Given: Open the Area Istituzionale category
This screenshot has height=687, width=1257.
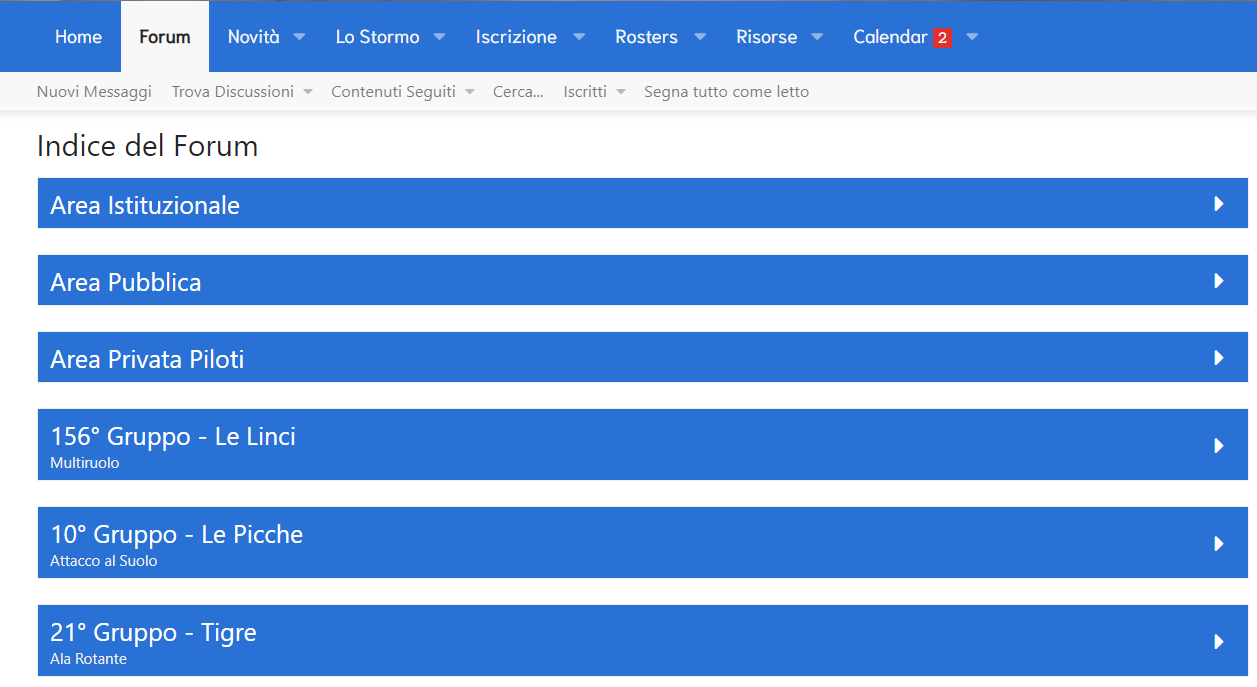Looking at the screenshot, I should point(145,205).
